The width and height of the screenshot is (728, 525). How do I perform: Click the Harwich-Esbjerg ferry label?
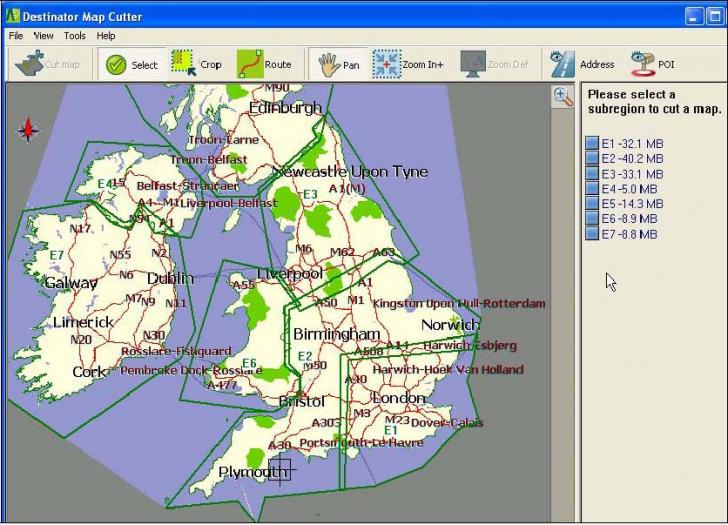click(x=470, y=345)
